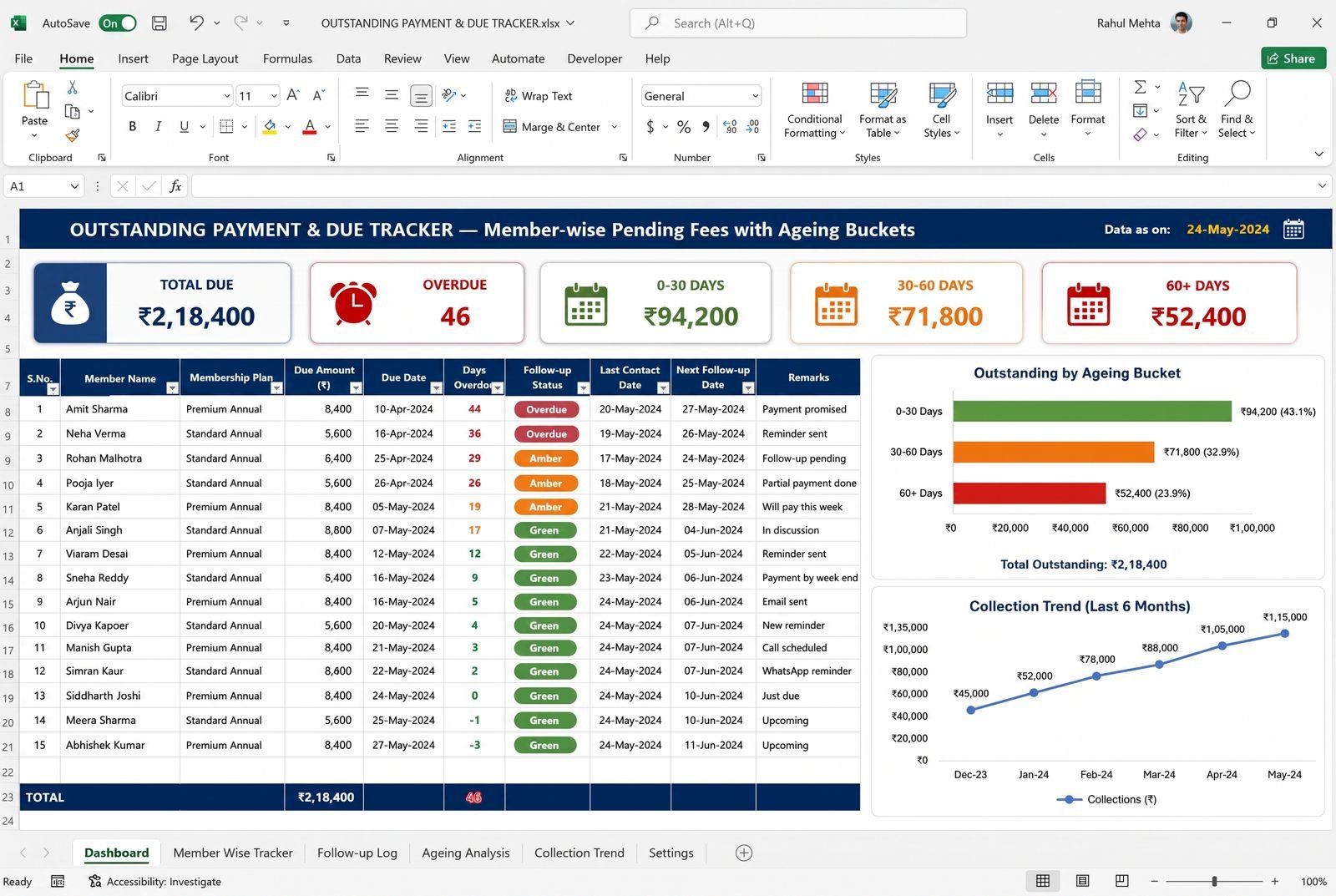Turn off the AutoSave toggle

[x=118, y=23]
